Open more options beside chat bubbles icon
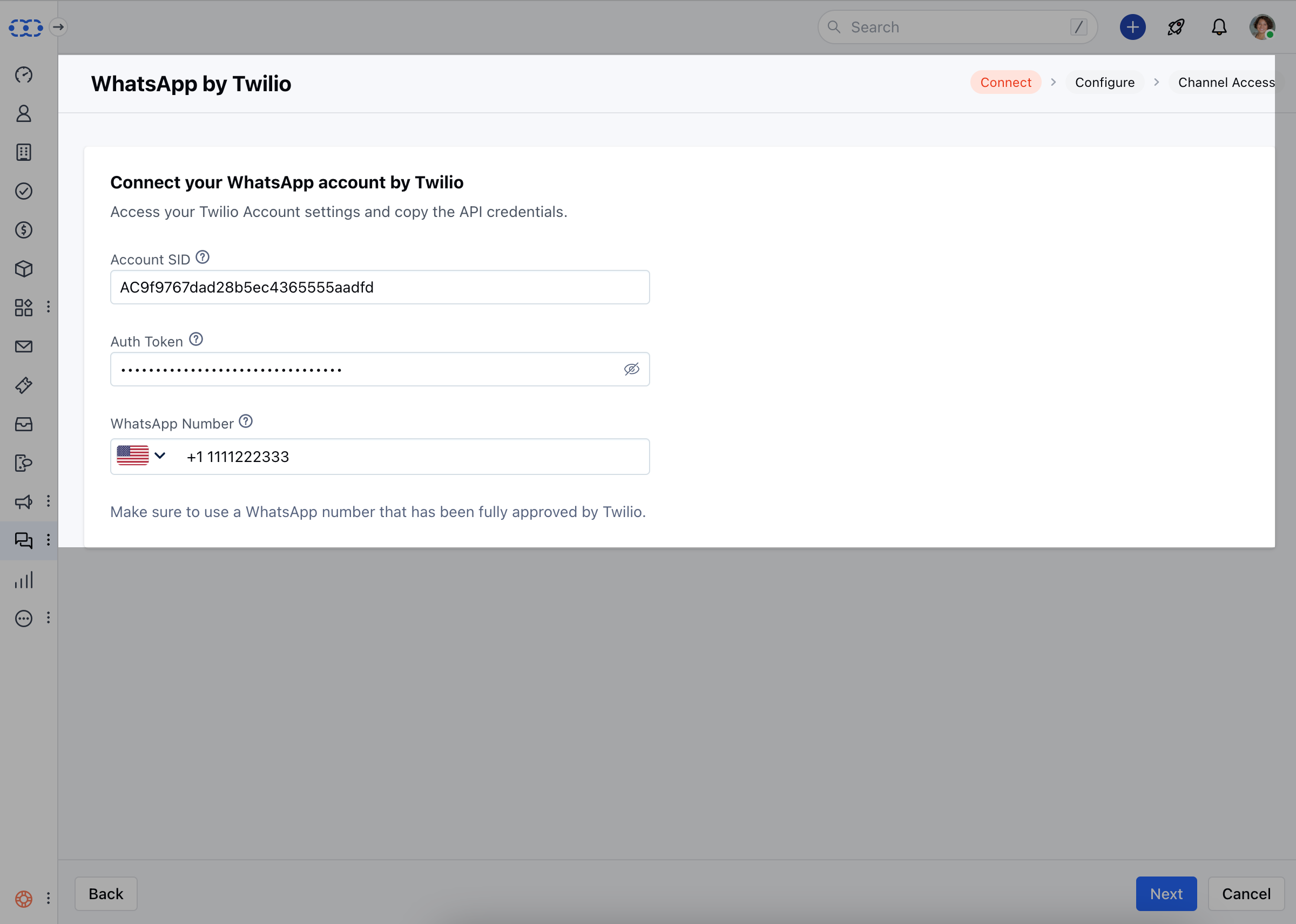 point(49,539)
